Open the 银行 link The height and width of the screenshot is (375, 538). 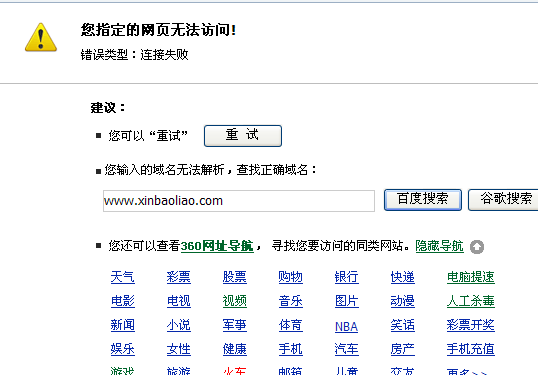tap(347, 277)
